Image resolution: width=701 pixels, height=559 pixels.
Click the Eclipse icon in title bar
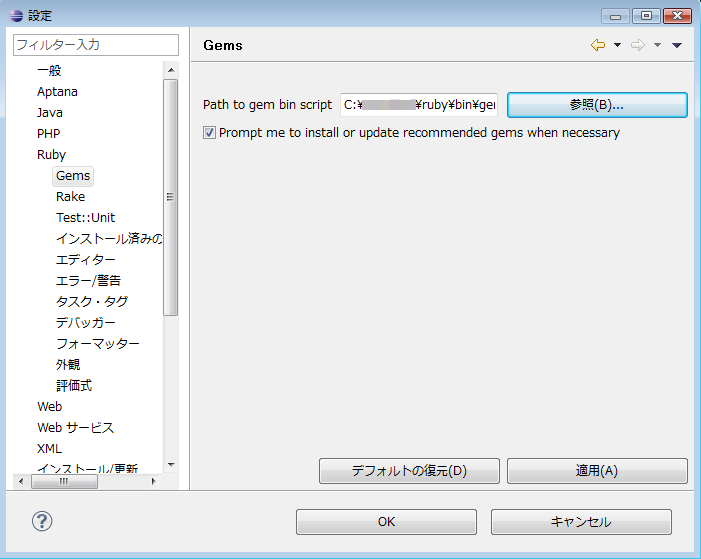tap(16, 16)
